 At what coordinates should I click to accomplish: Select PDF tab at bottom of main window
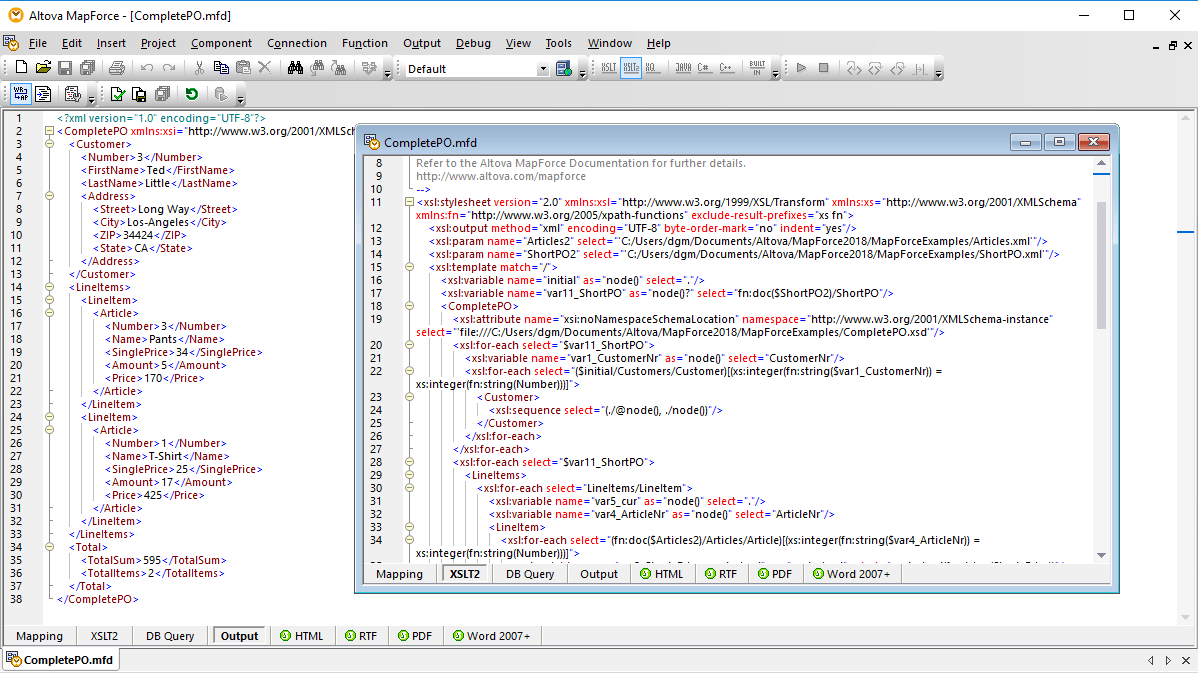pos(415,636)
